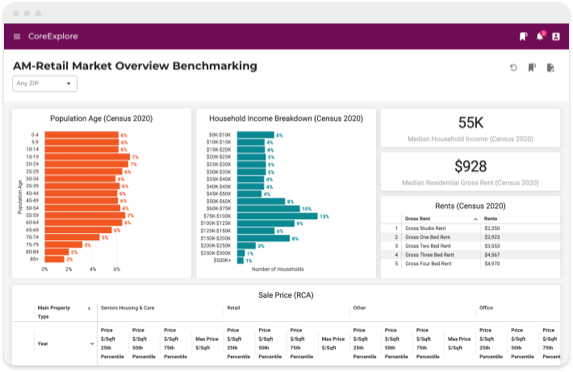
Task: Collapse the Main Property Type chevron
Action: (x=89, y=309)
